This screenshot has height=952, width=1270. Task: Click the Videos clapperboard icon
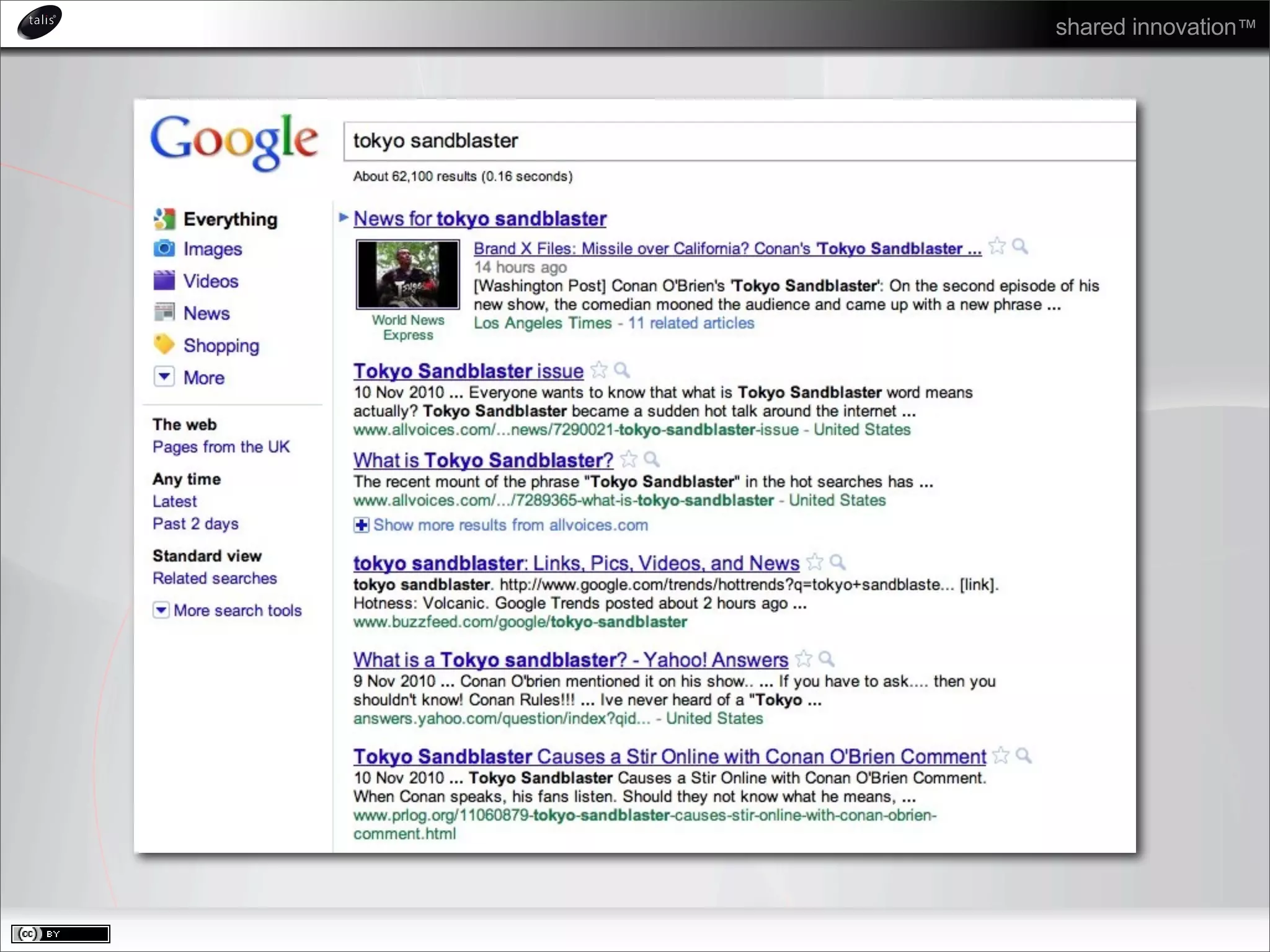point(164,281)
